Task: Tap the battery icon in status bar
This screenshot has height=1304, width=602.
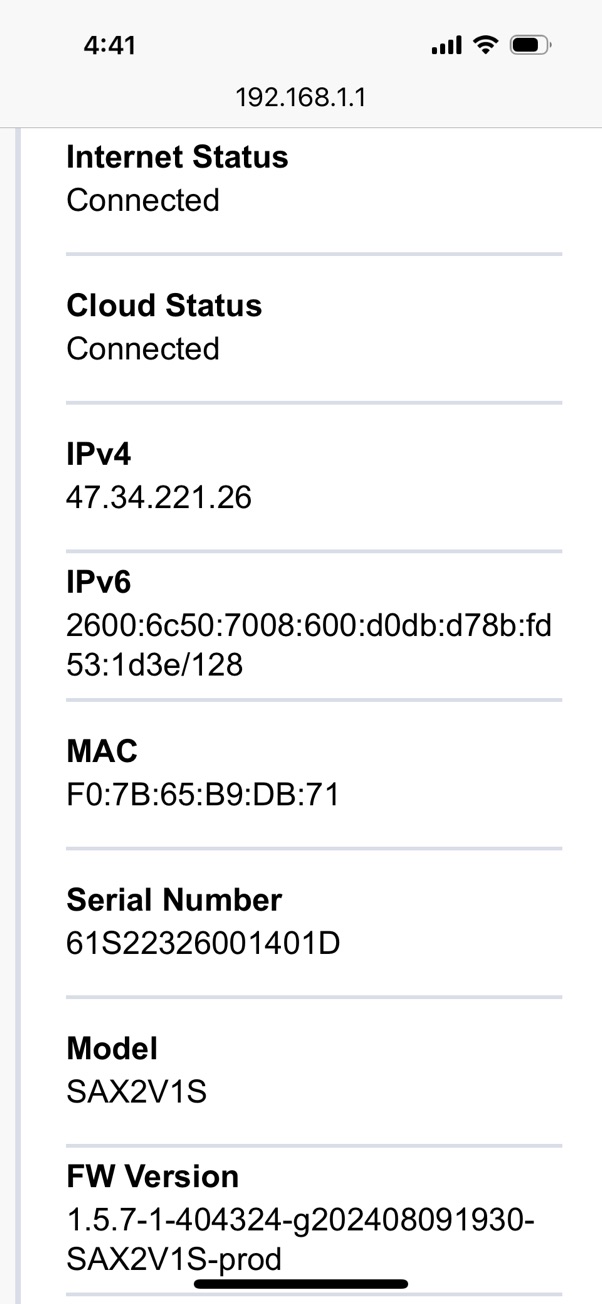Action: tap(530, 45)
